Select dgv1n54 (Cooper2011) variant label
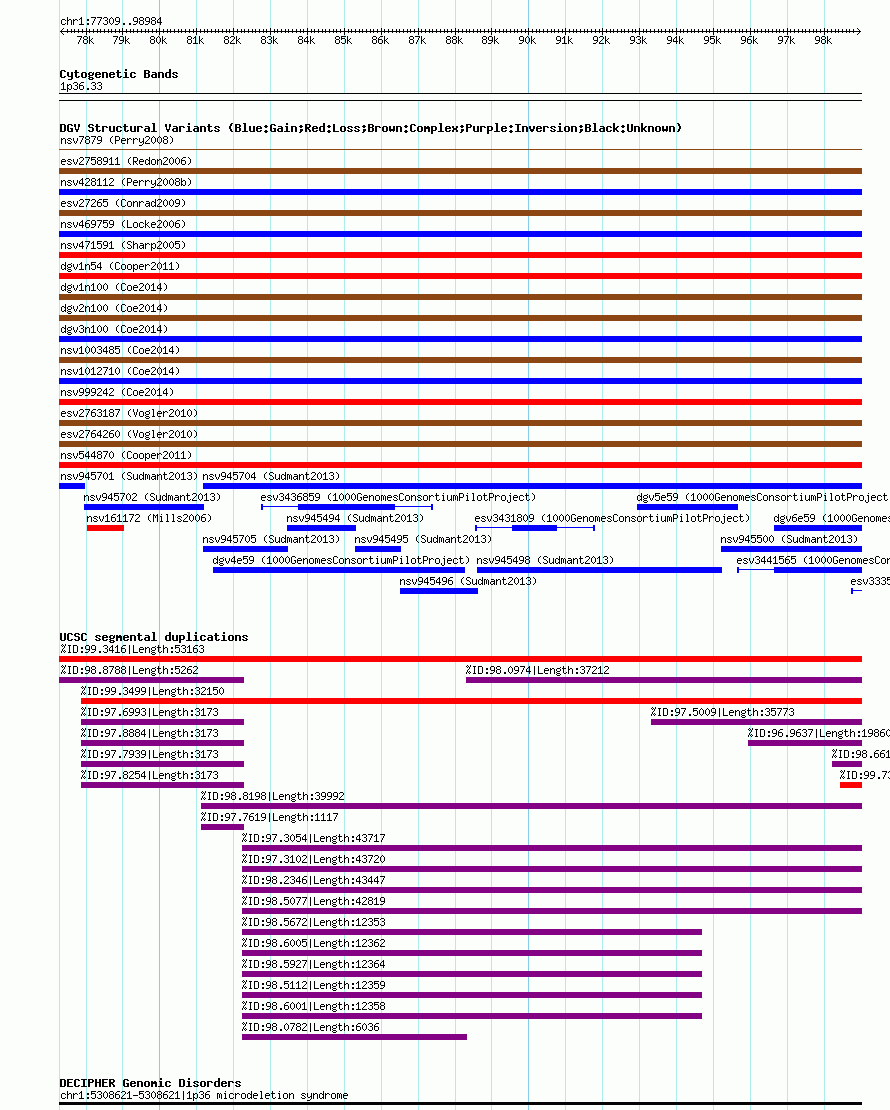890x1110 pixels. 120,266
